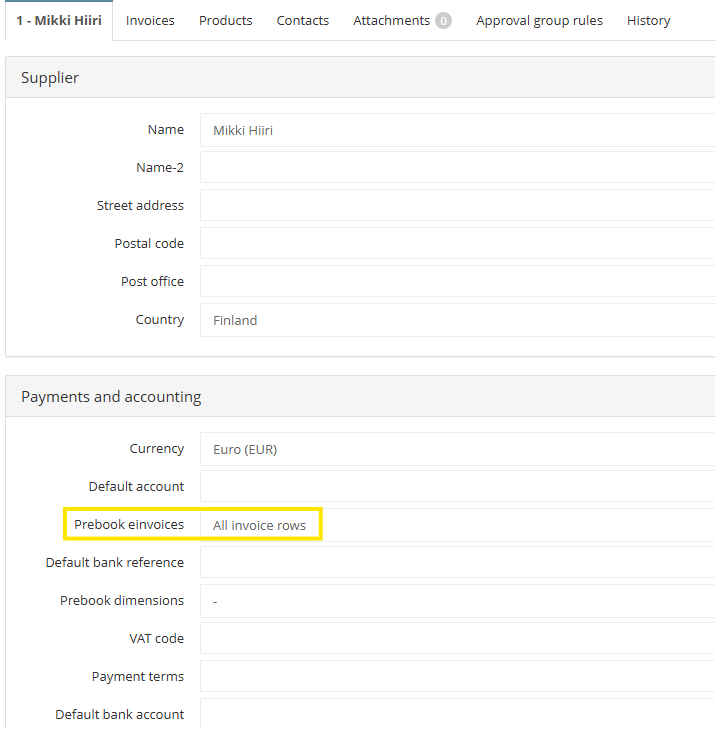Click the Default bank reference field
The image size is (715, 729).
457,563
